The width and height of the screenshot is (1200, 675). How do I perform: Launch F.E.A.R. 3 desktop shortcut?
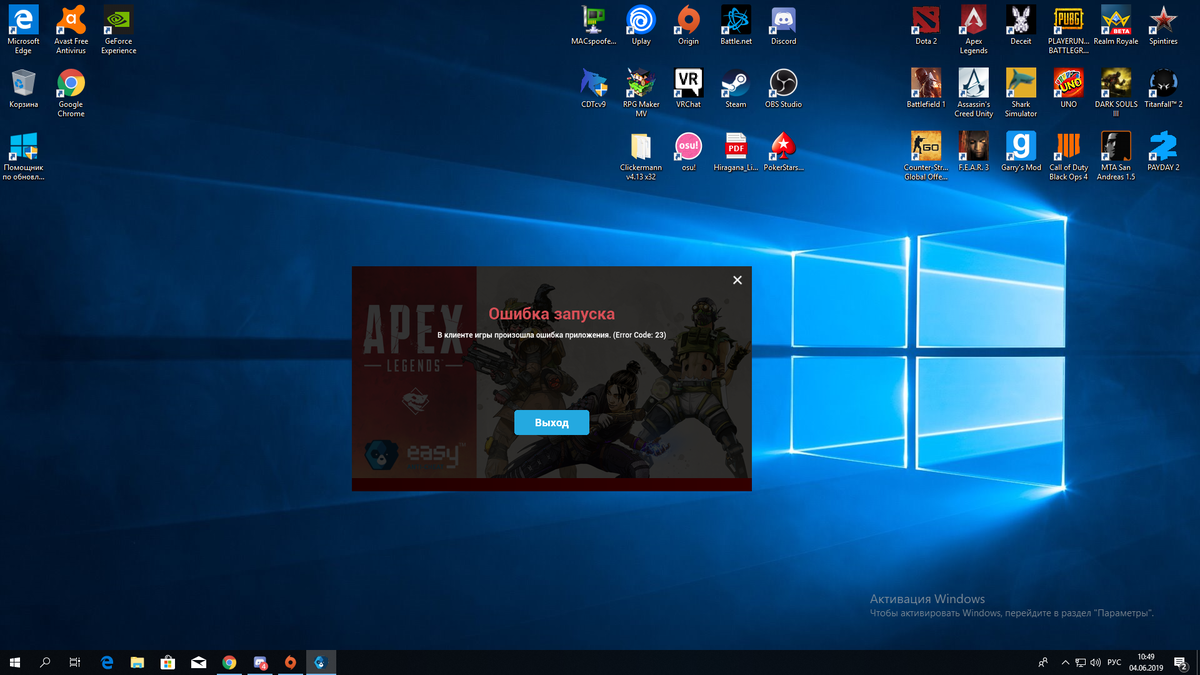(x=973, y=152)
